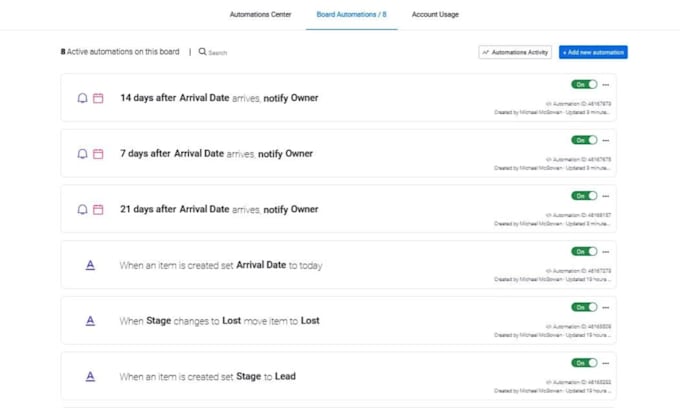This screenshot has width=680, height=408.
Task: Toggle the 21 days after Arrival Date switch
Action: tap(584, 196)
